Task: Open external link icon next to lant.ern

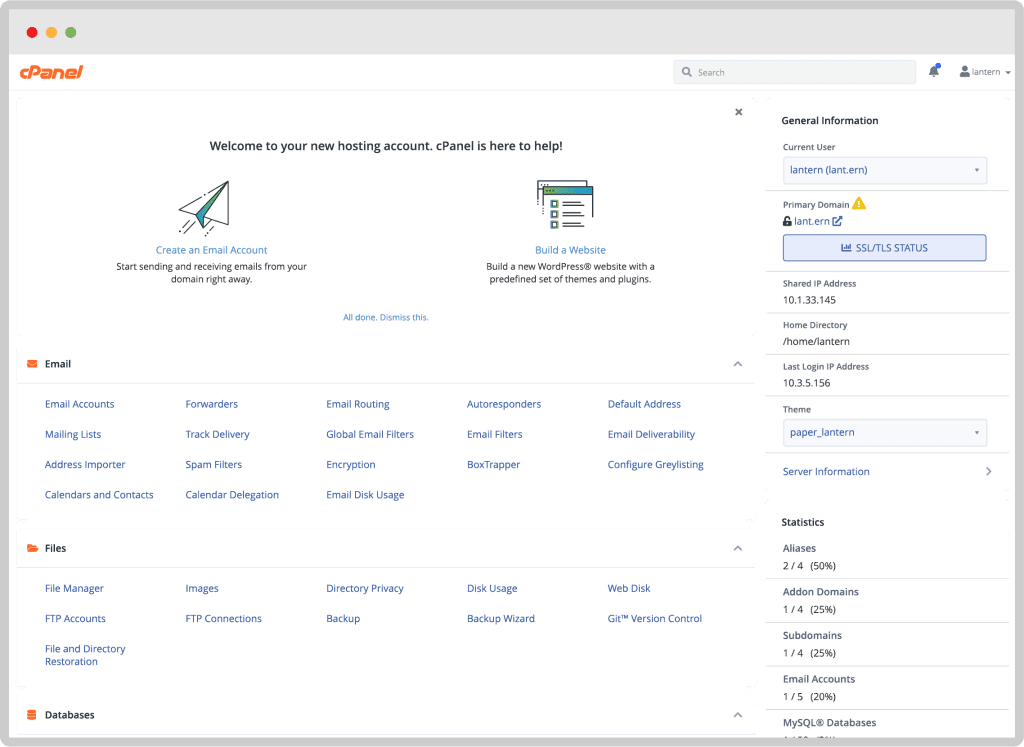Action: tap(837, 221)
